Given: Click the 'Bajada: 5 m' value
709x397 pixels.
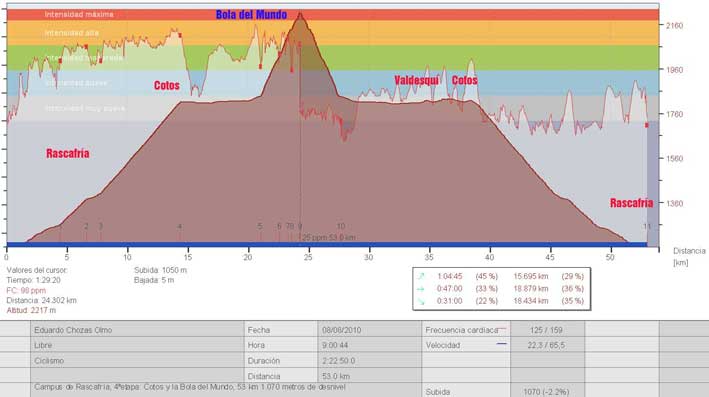Looking at the screenshot, I should (154, 280).
